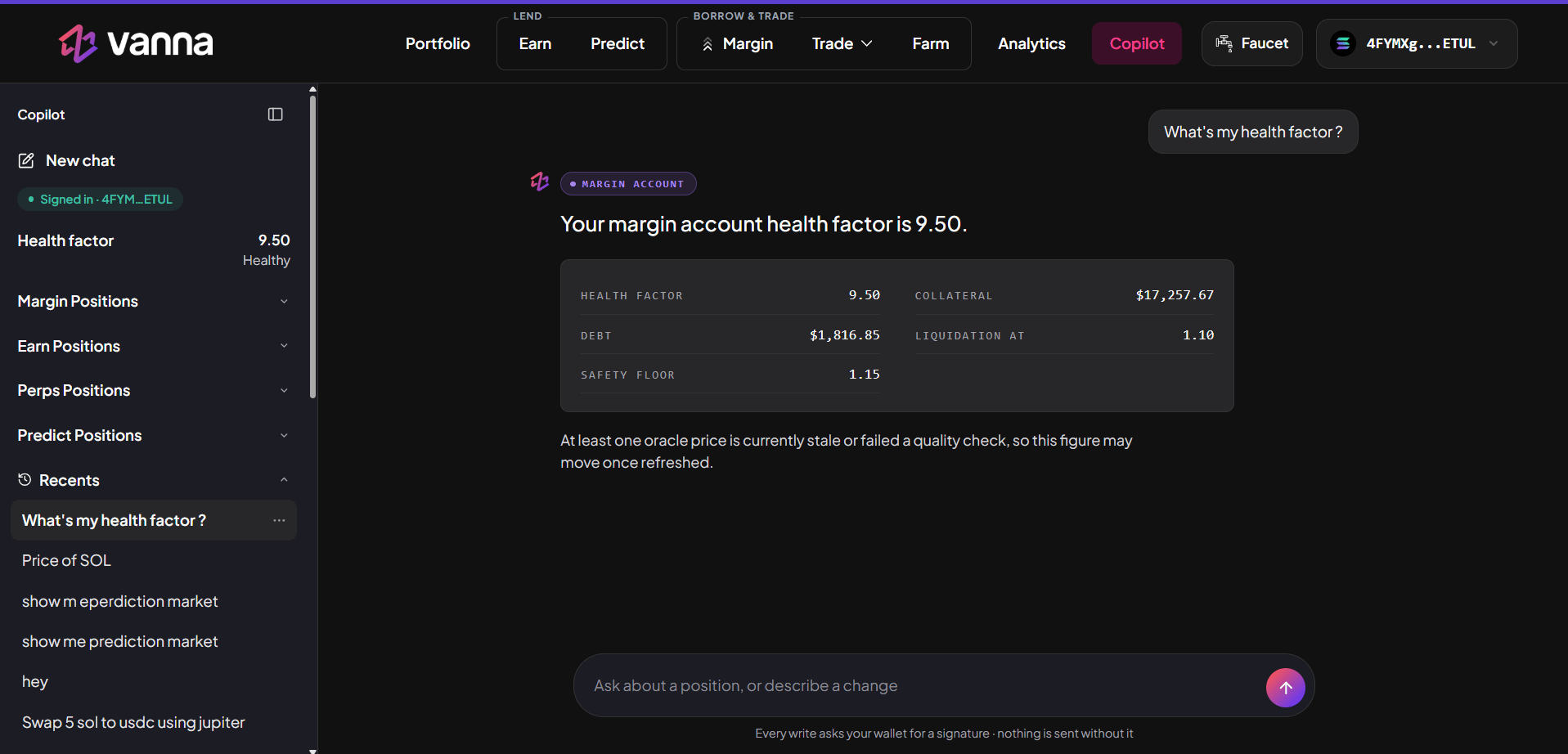
Task: Click the Collateral value $17,257.67
Action: [1175, 294]
